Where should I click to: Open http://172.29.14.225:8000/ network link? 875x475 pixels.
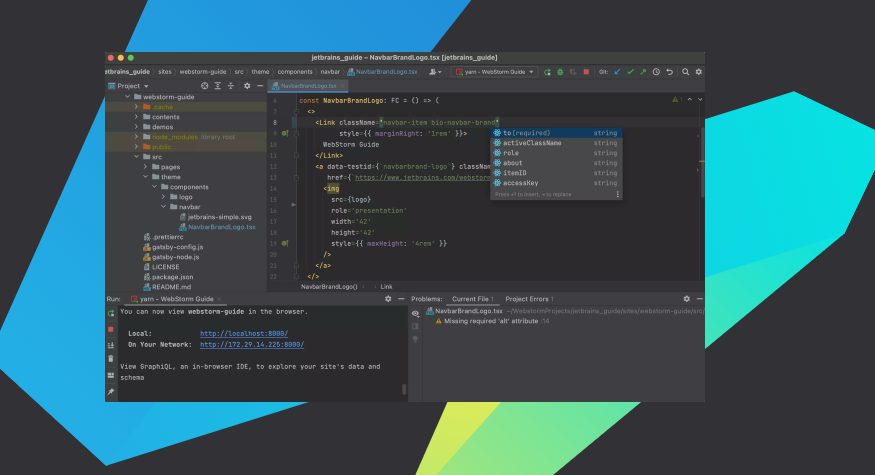tap(252, 345)
